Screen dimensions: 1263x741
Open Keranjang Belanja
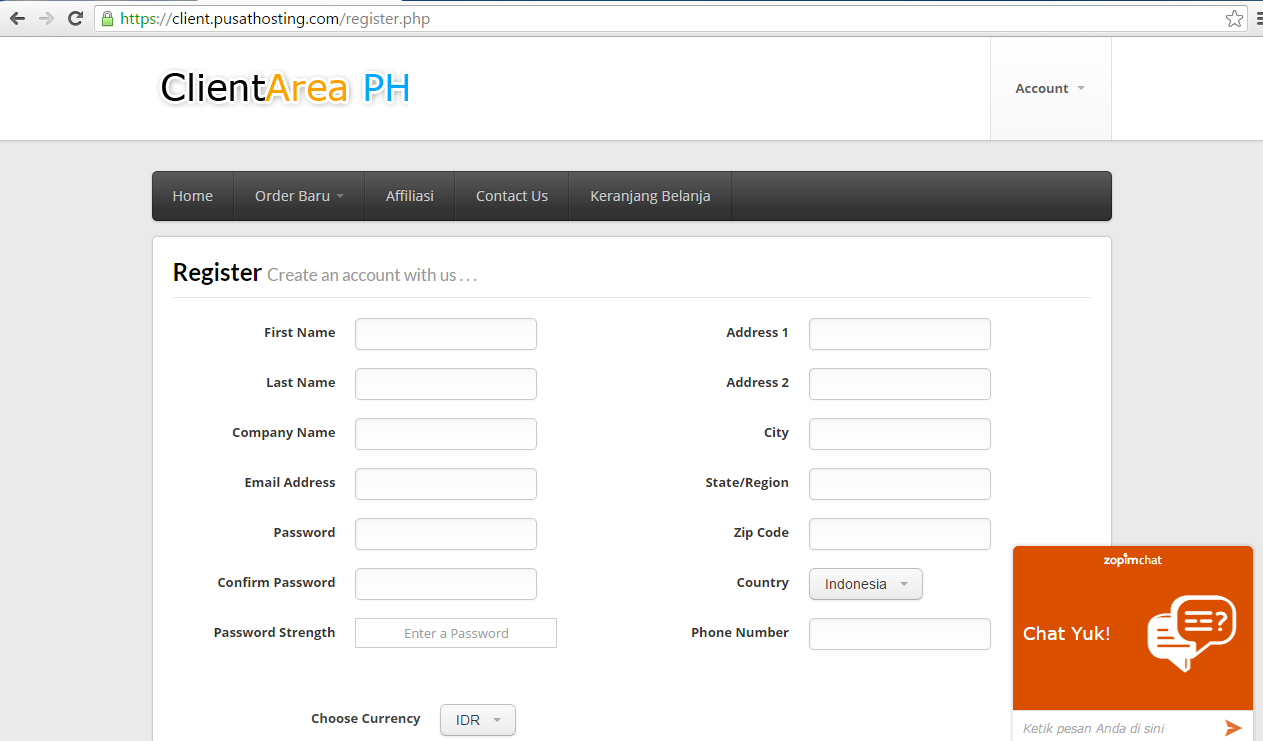click(649, 195)
